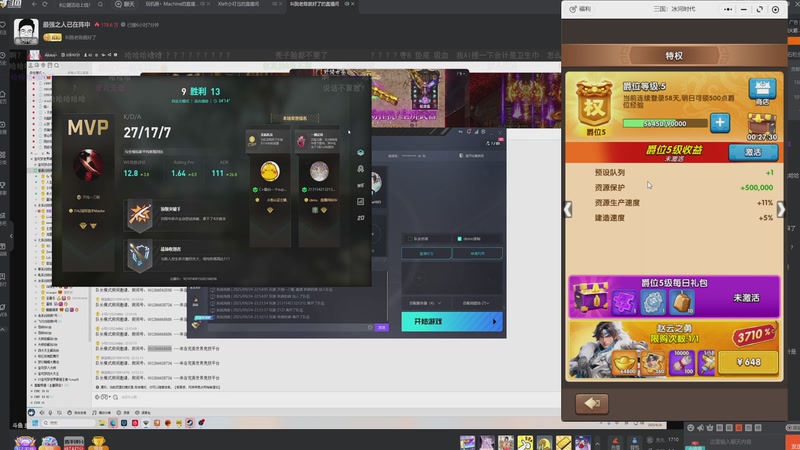Expand the gift bar with up chevron
The height and width of the screenshot is (450, 800).
click(x=597, y=443)
